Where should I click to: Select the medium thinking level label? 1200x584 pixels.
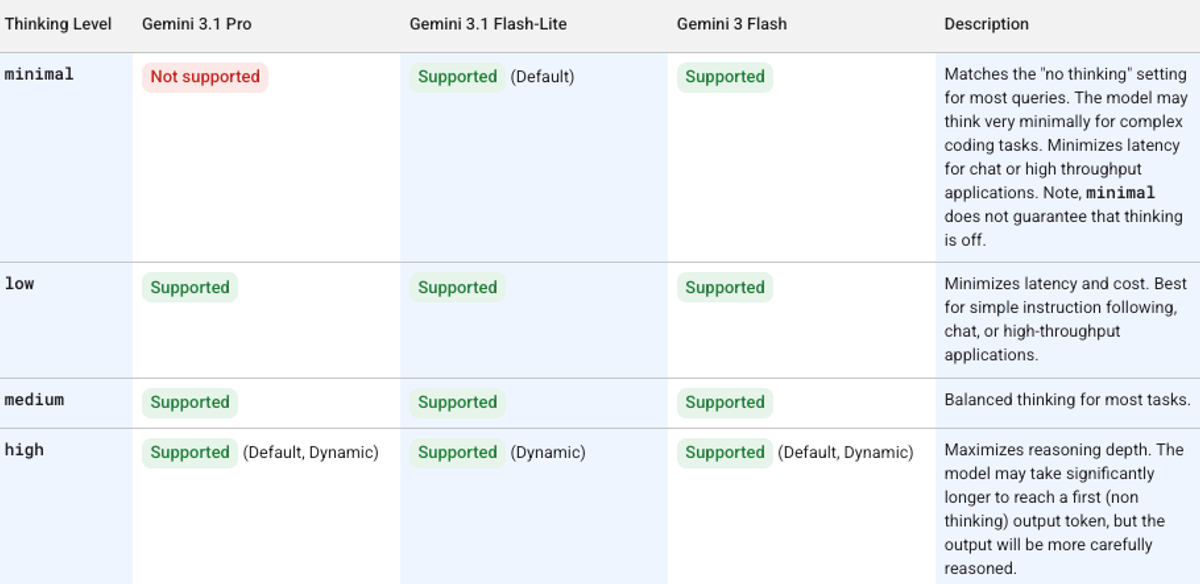(x=34, y=400)
